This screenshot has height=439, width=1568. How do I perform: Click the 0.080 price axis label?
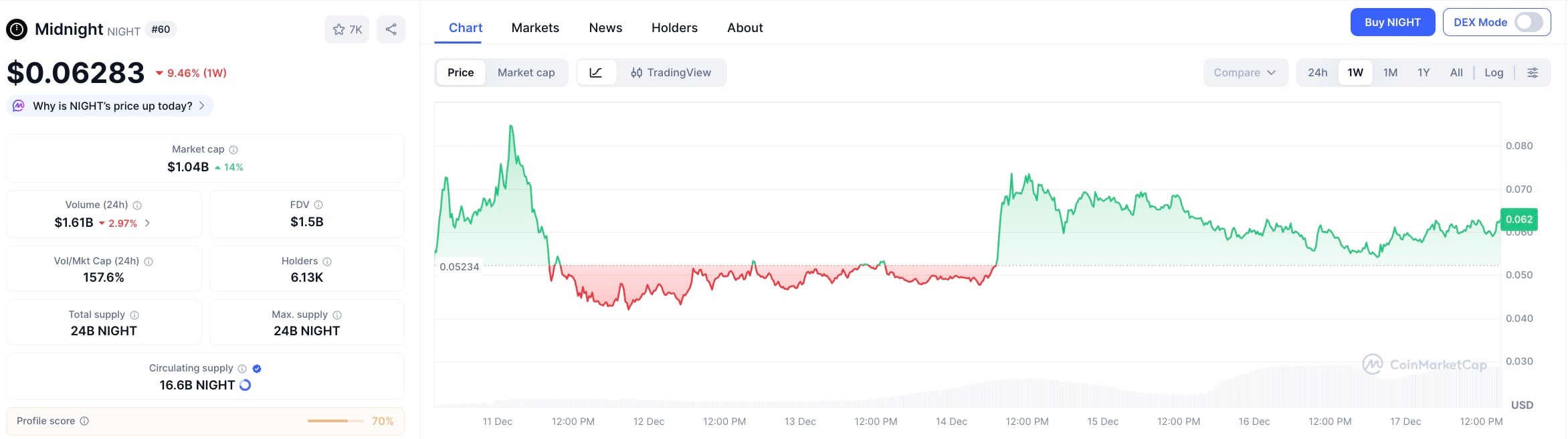click(x=1519, y=146)
